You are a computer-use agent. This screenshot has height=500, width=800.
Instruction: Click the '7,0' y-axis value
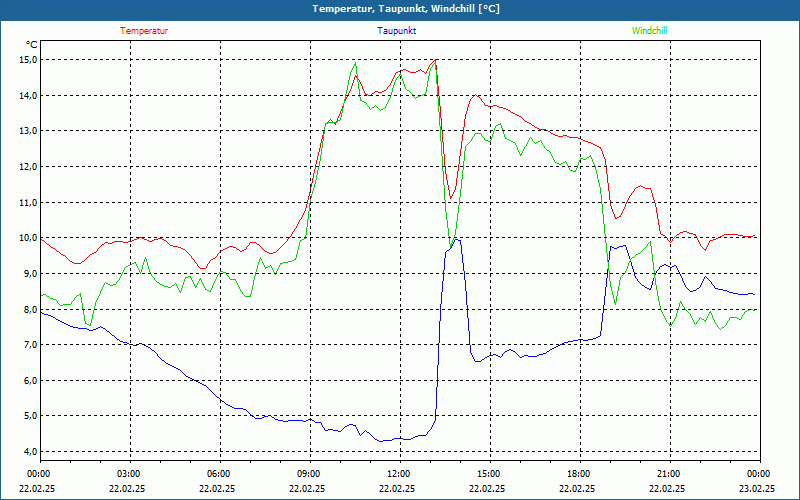(x=31, y=345)
